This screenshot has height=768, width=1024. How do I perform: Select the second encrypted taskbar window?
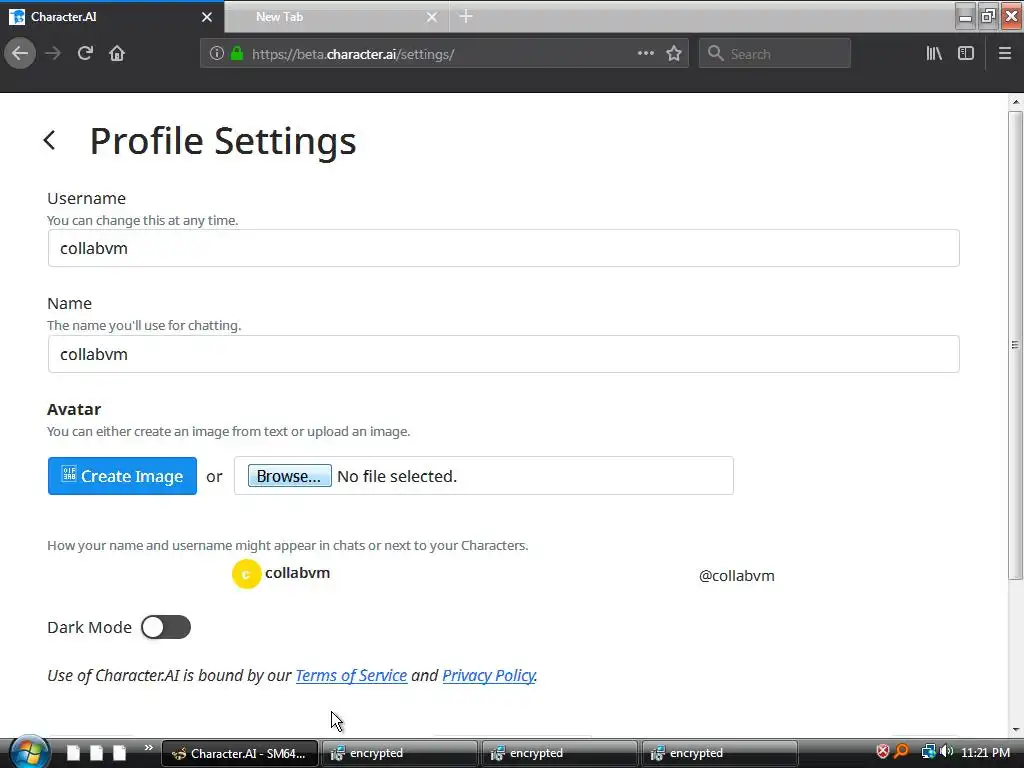coord(560,753)
